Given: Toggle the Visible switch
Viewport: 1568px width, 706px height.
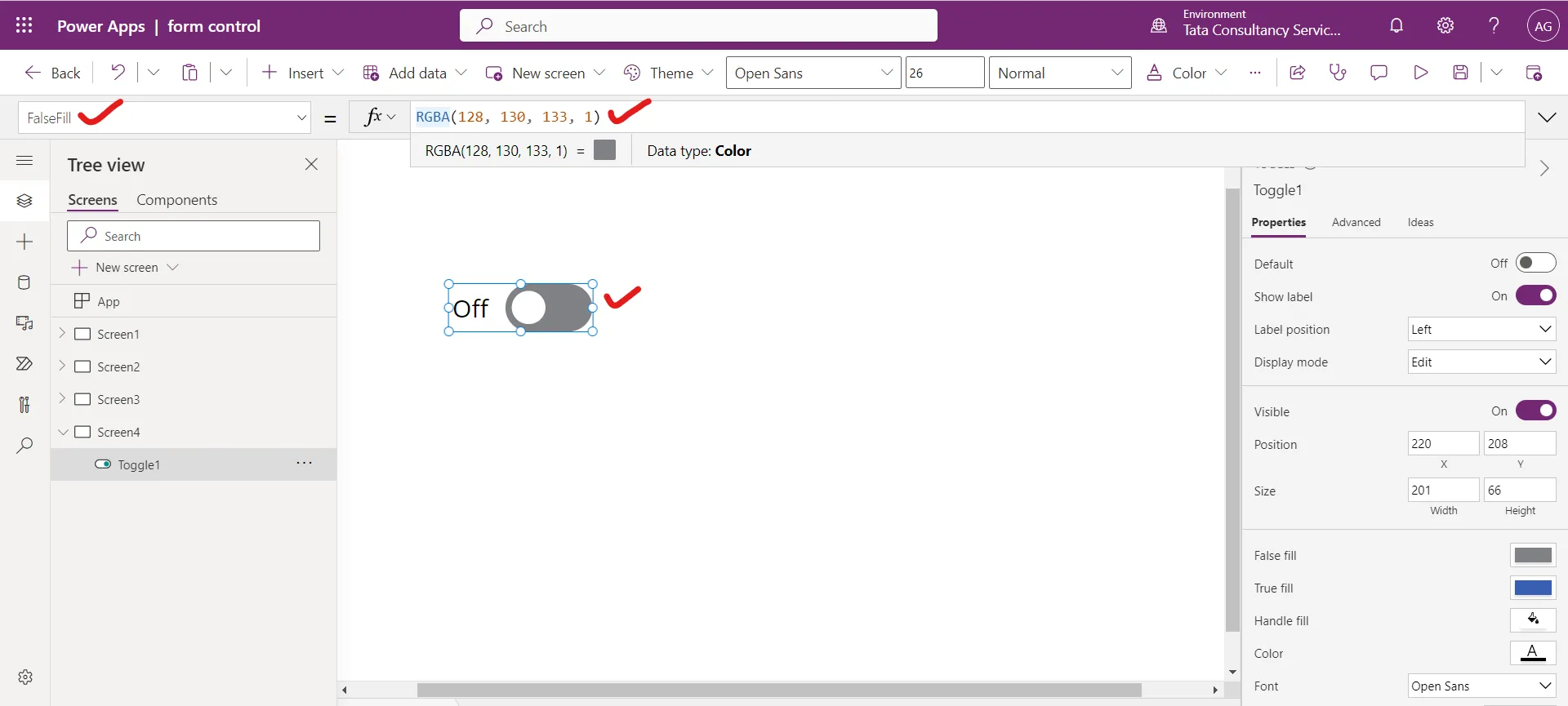Looking at the screenshot, I should click(1535, 411).
